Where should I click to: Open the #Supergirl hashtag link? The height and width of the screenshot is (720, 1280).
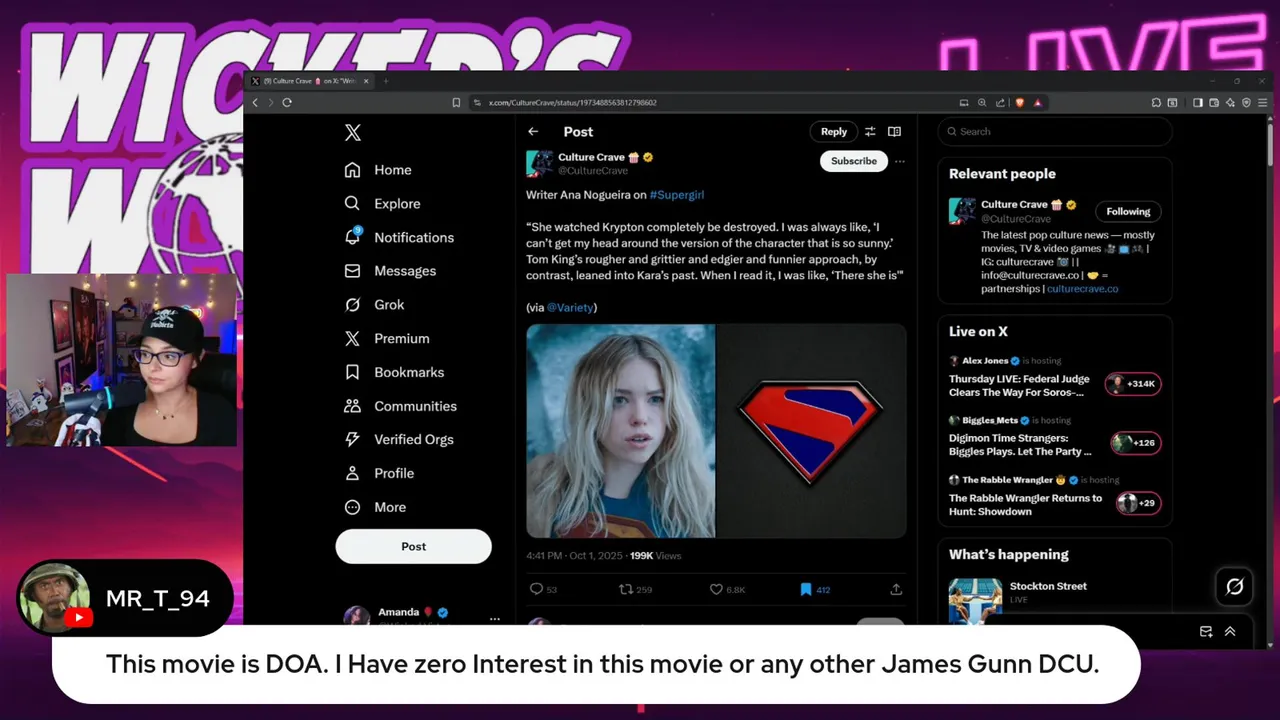click(677, 195)
